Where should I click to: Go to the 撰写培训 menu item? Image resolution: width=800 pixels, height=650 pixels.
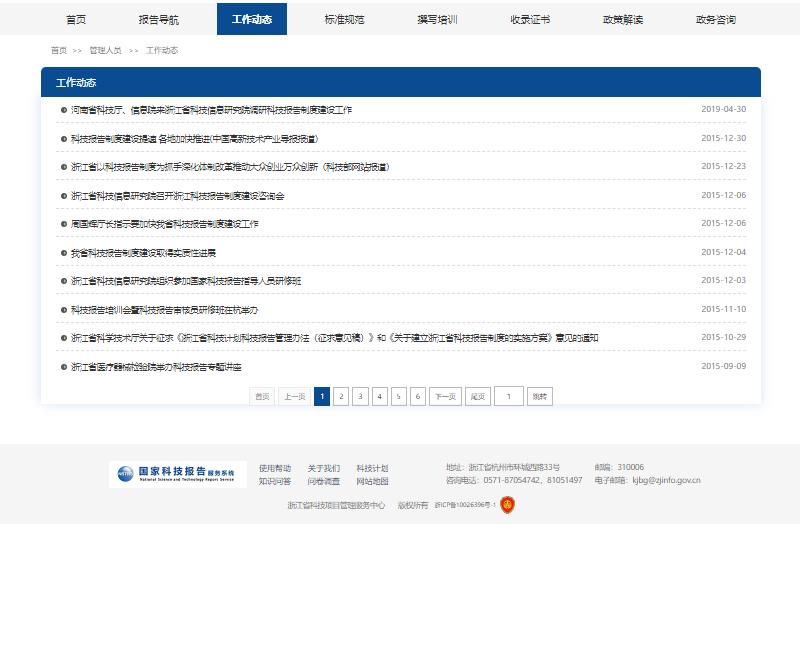point(437,19)
